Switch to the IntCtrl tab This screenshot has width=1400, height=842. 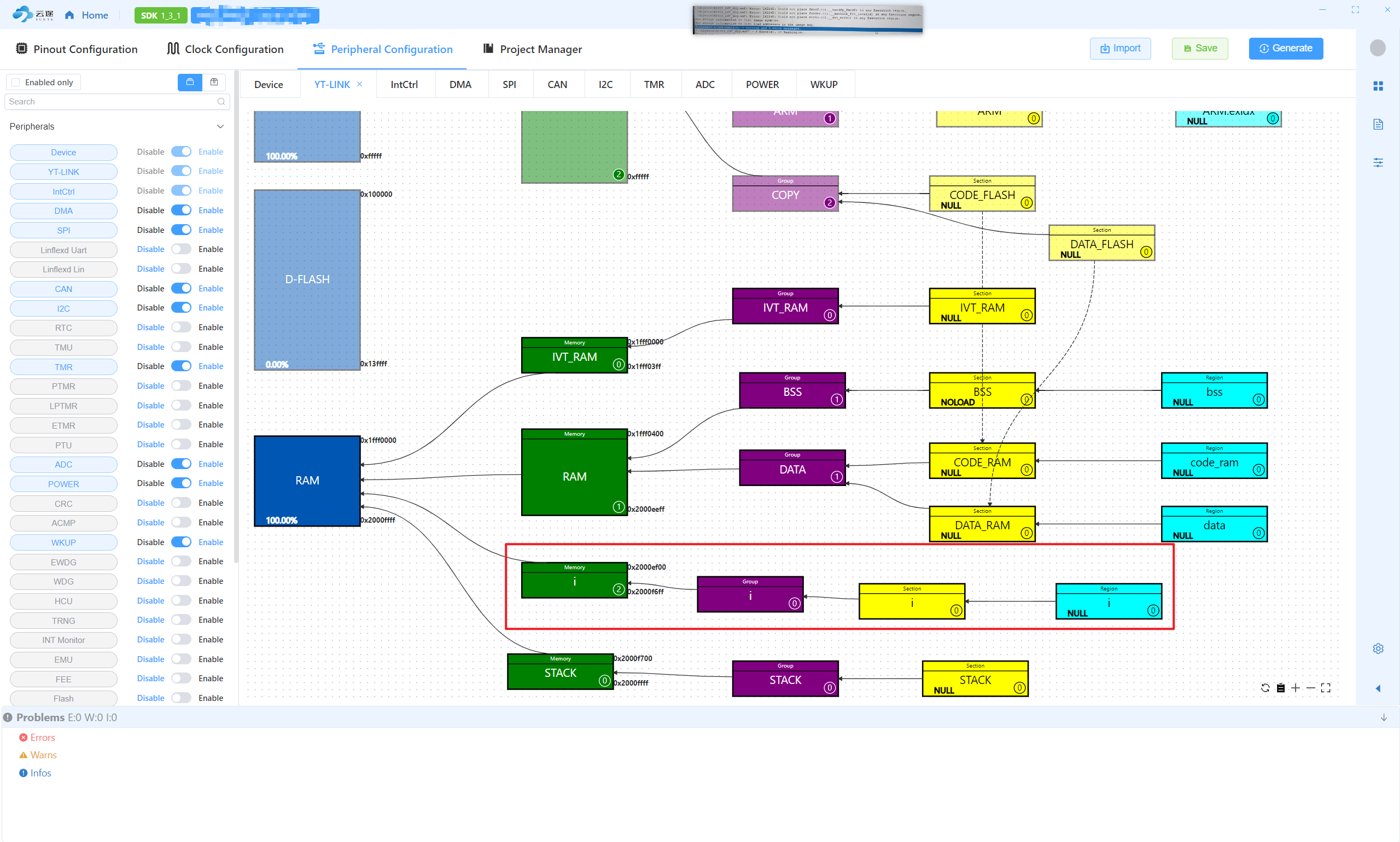(x=404, y=85)
